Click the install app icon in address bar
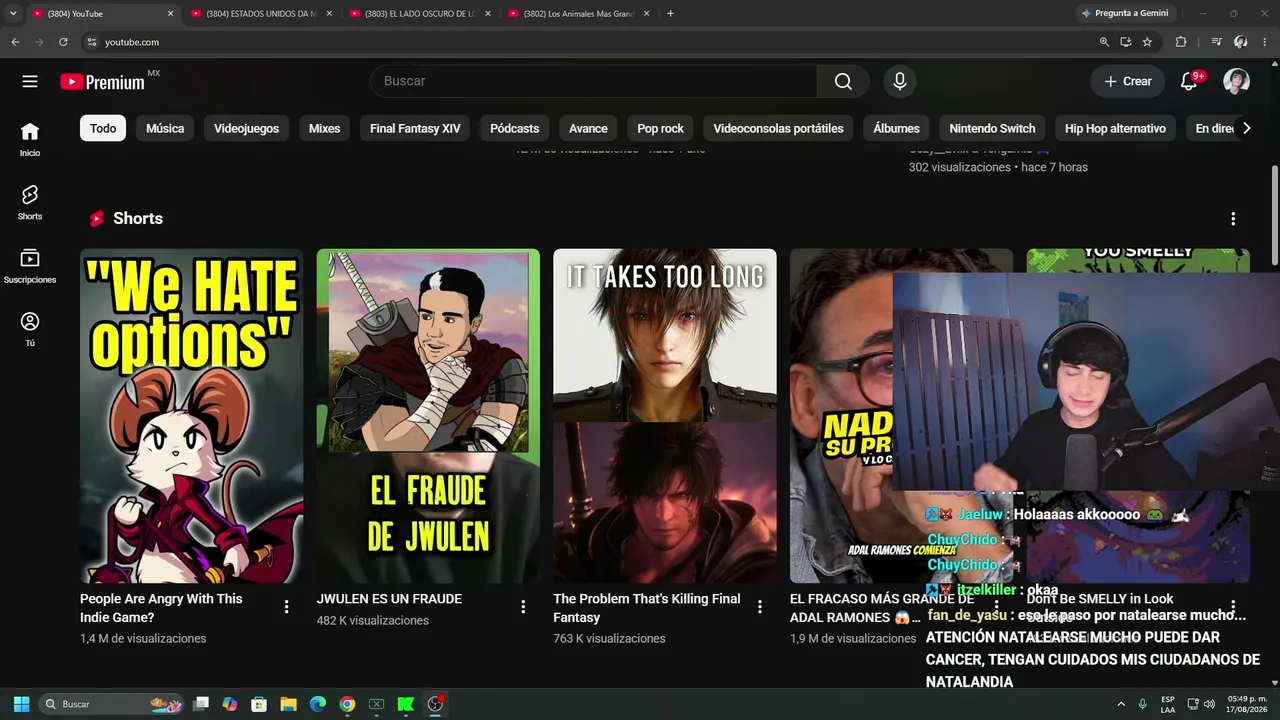Viewport: 1280px width, 720px height. 1126,42
